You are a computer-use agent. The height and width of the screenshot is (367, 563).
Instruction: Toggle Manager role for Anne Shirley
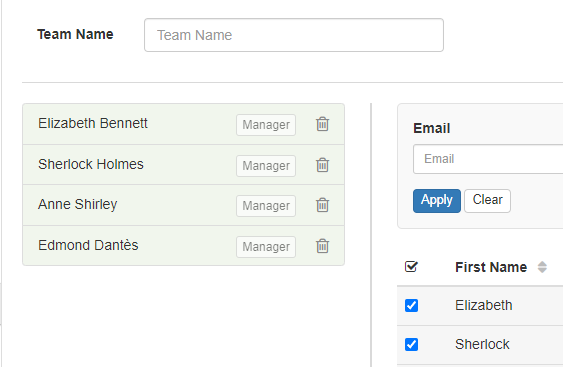[x=266, y=206]
